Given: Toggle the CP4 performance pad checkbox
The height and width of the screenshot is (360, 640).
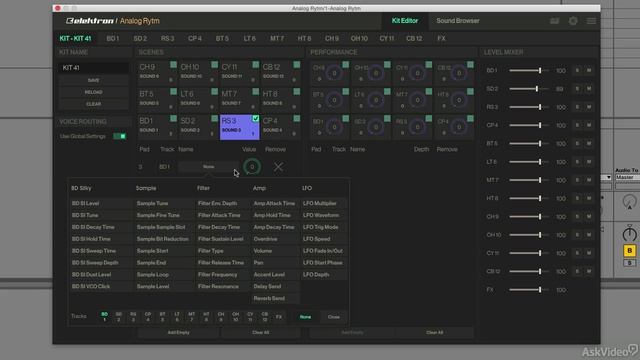Looking at the screenshot, I should [470, 118].
